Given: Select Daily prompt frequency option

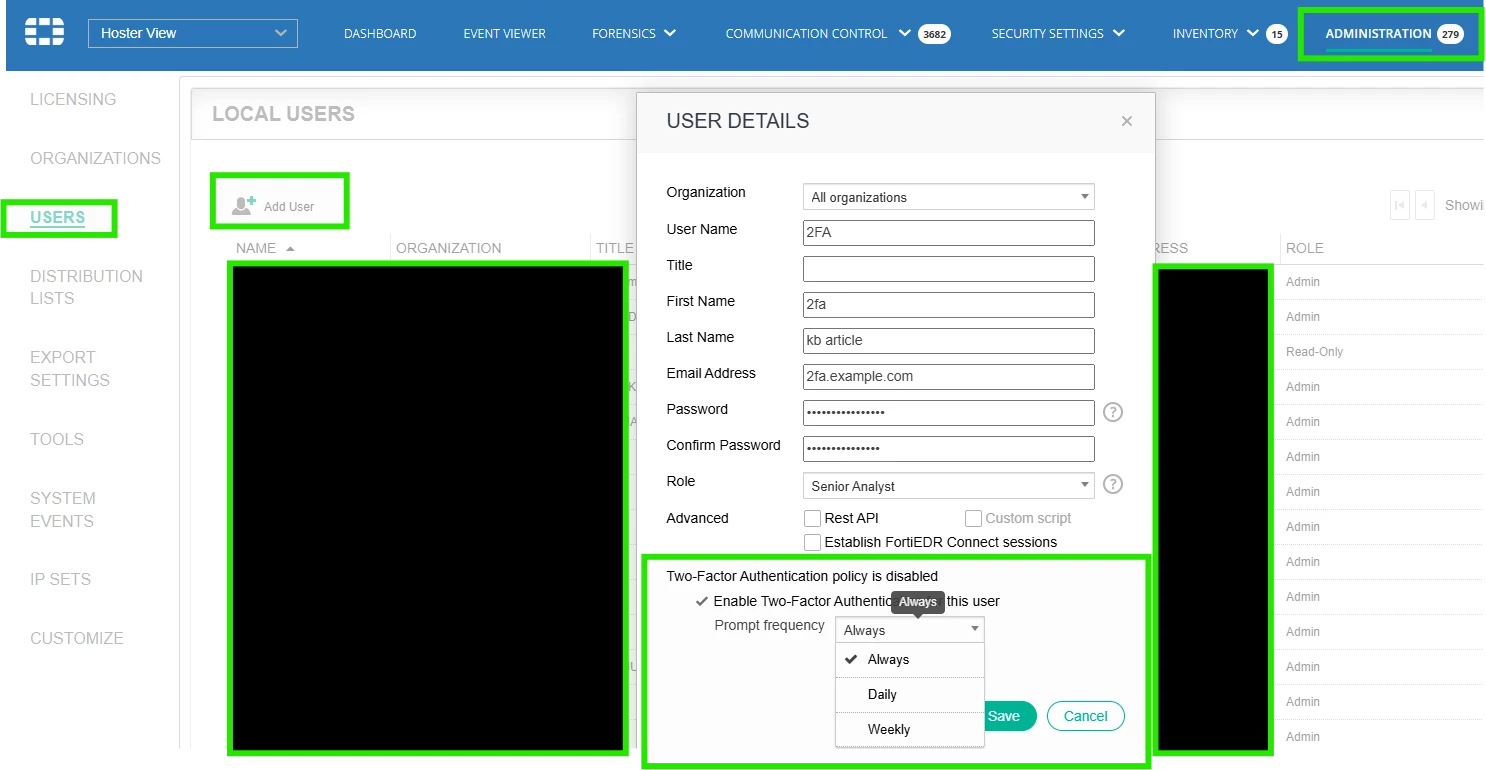Looking at the screenshot, I should (910, 695).
